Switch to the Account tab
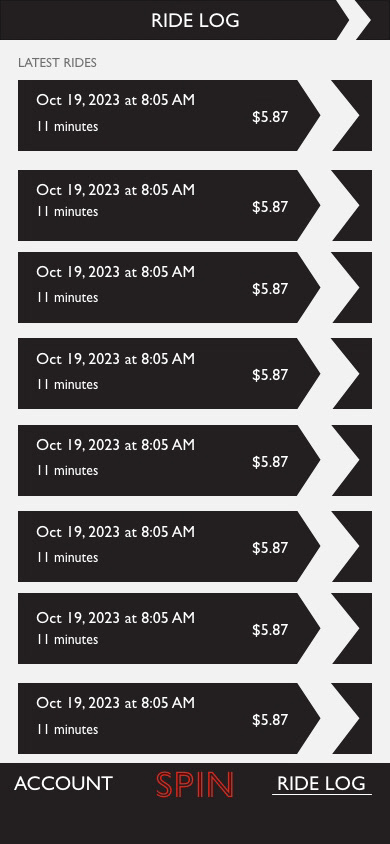Viewport: 390px width, 844px height. 63,783
